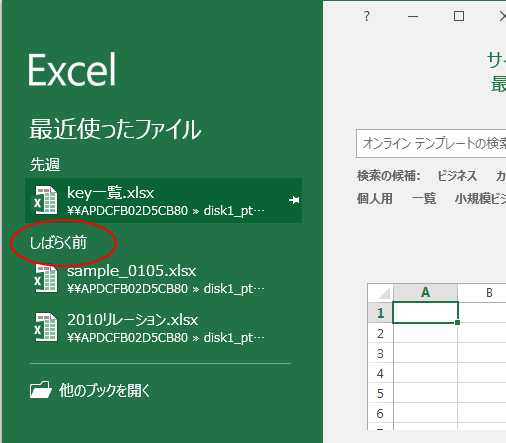Click the path under key一覧.xlsx
This screenshot has height=443, width=506.
point(166,211)
